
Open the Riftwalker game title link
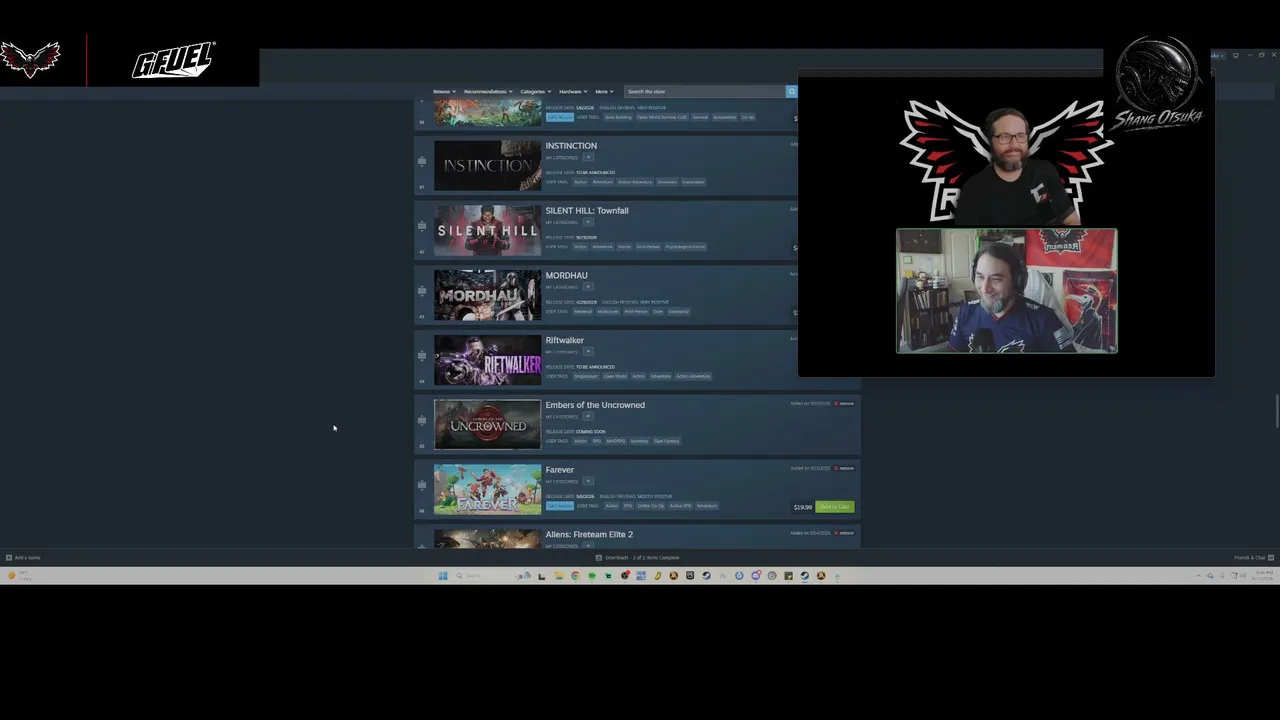(x=564, y=341)
